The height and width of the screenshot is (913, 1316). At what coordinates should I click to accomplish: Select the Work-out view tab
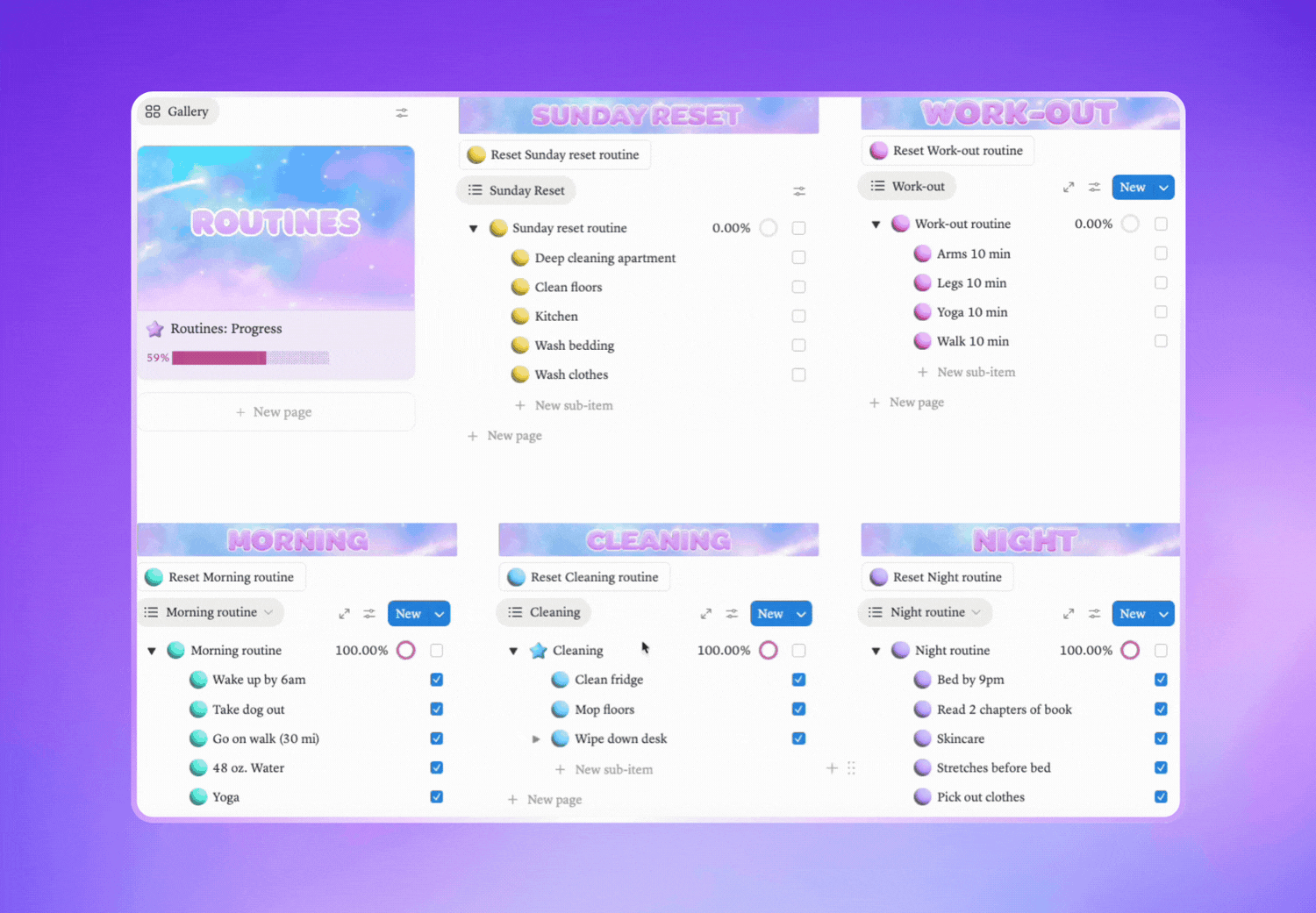pyautogui.click(x=907, y=186)
